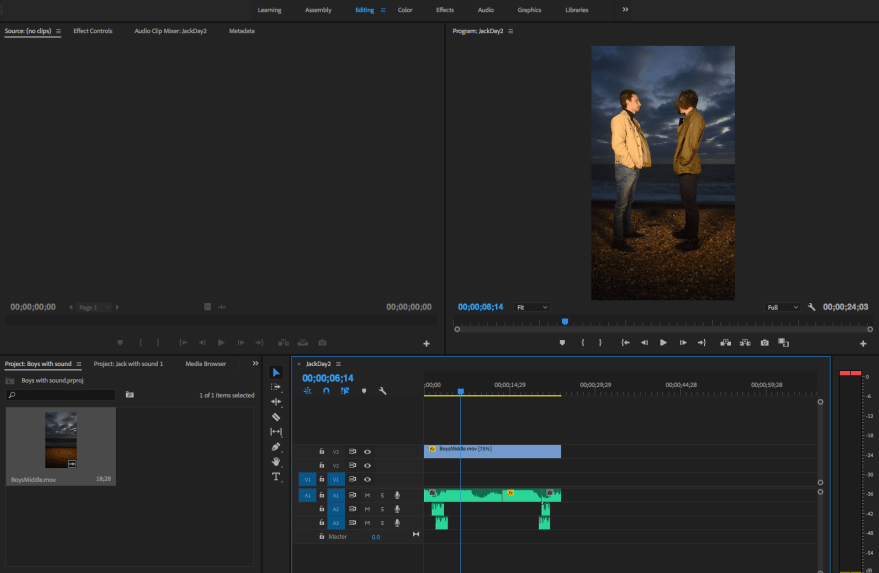Open Program JackDay2 panel menu
Screen dimensions: 879x573
pyautogui.click(x=511, y=31)
